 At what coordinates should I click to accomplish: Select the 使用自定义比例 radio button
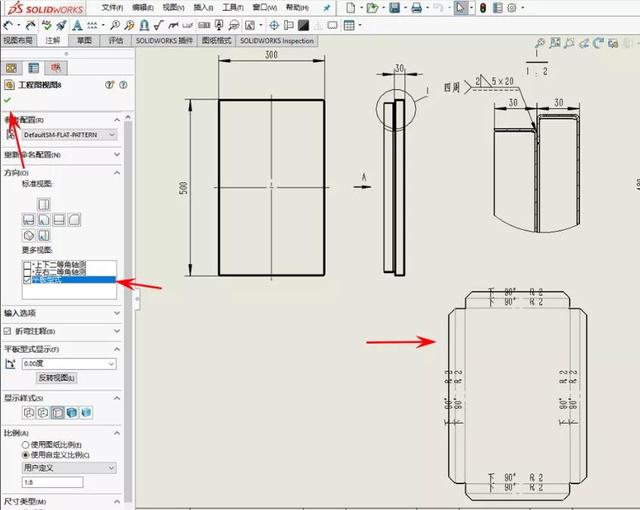pos(25,455)
